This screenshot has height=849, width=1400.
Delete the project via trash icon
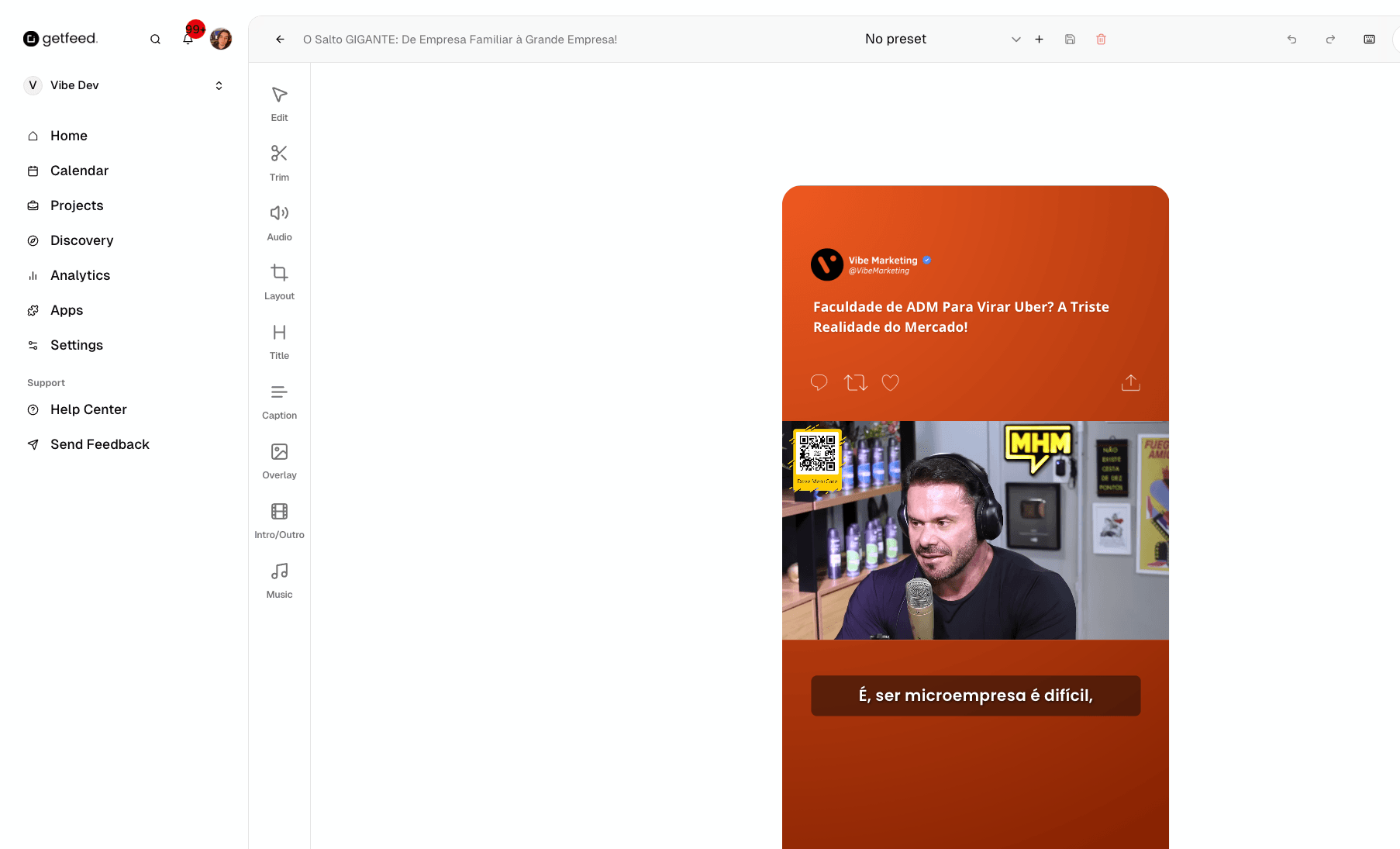click(x=1101, y=39)
